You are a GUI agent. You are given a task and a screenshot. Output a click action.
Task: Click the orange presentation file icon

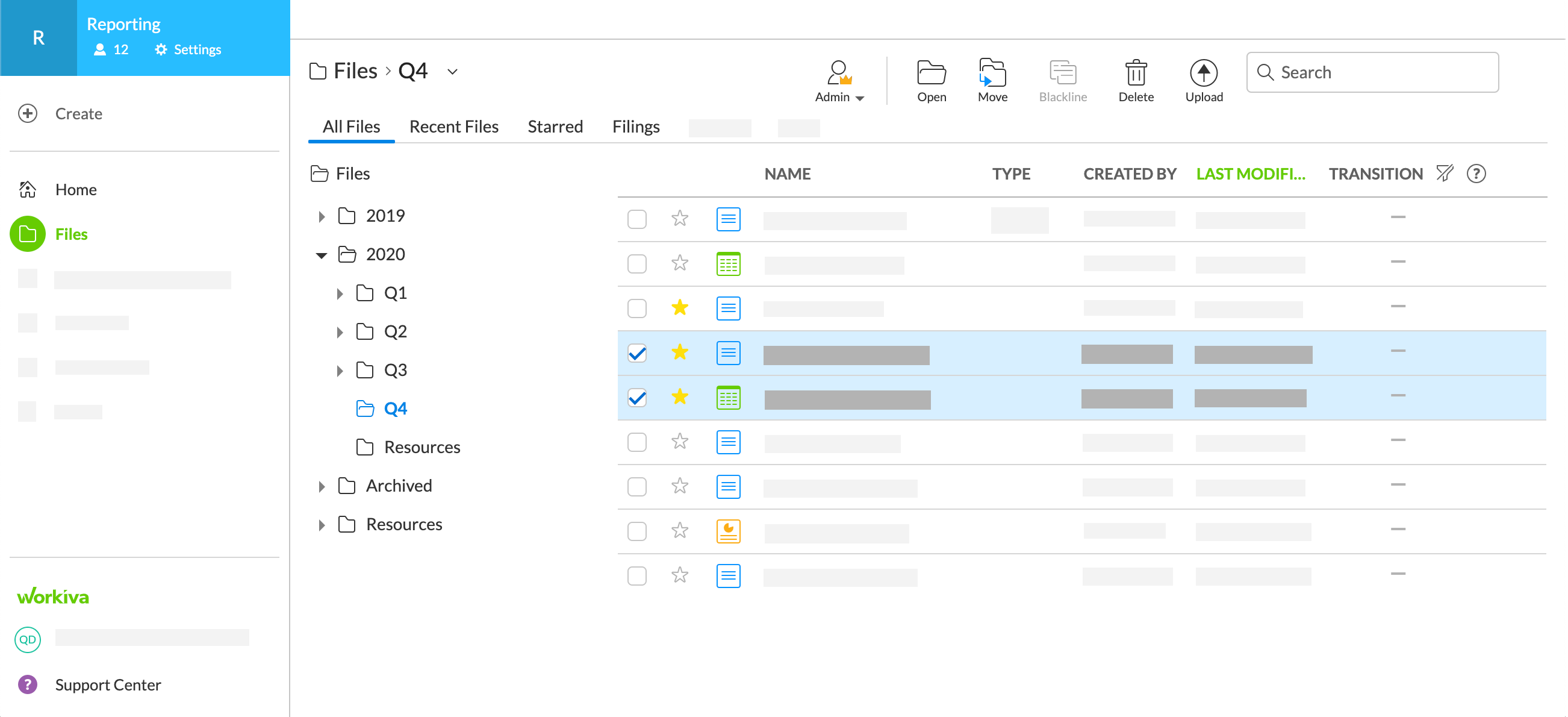pyautogui.click(x=728, y=531)
